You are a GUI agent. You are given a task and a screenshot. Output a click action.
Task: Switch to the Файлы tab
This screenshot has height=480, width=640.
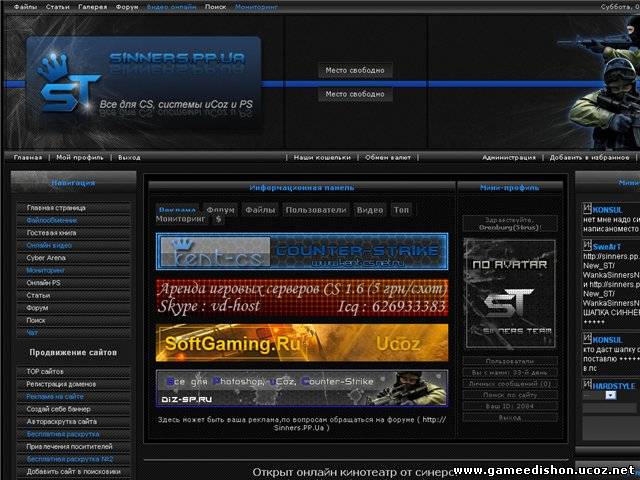point(259,210)
